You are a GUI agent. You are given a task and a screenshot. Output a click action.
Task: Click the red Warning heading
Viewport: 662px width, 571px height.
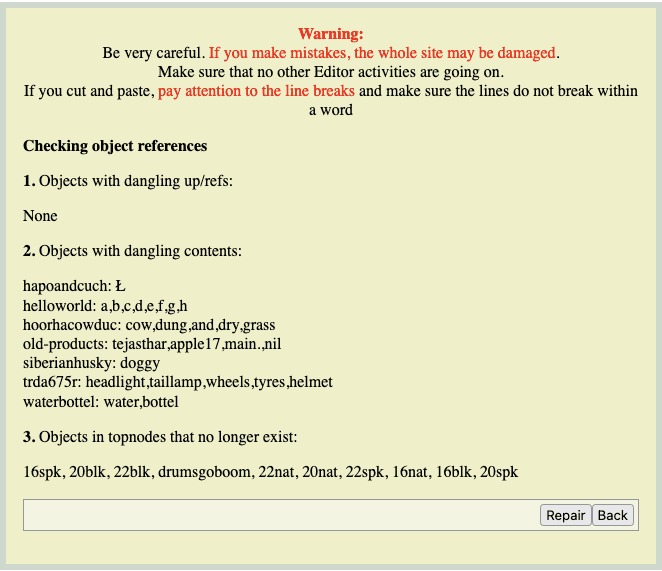[x=331, y=34]
